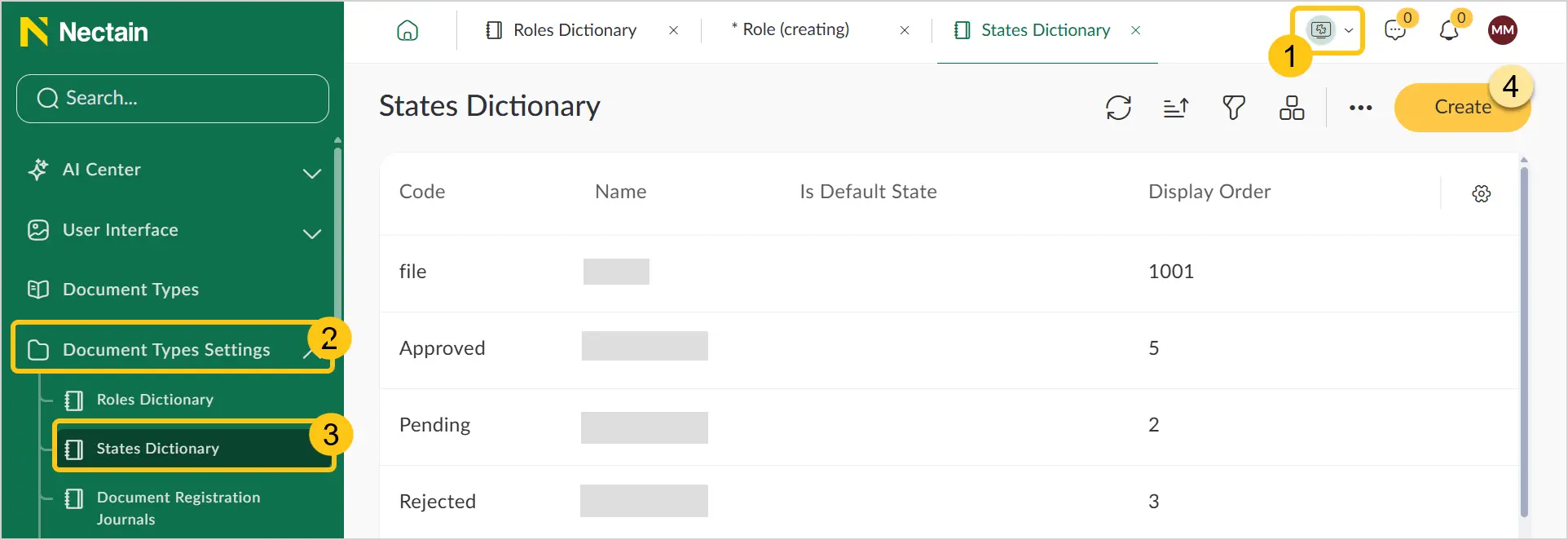Switch to the Roles Dictionary tab
The width and height of the screenshot is (1568, 540).
[575, 30]
